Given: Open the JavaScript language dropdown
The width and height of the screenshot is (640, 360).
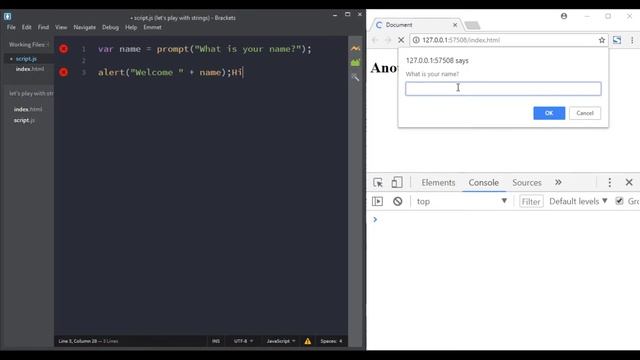Looking at the screenshot, I should [x=281, y=341].
